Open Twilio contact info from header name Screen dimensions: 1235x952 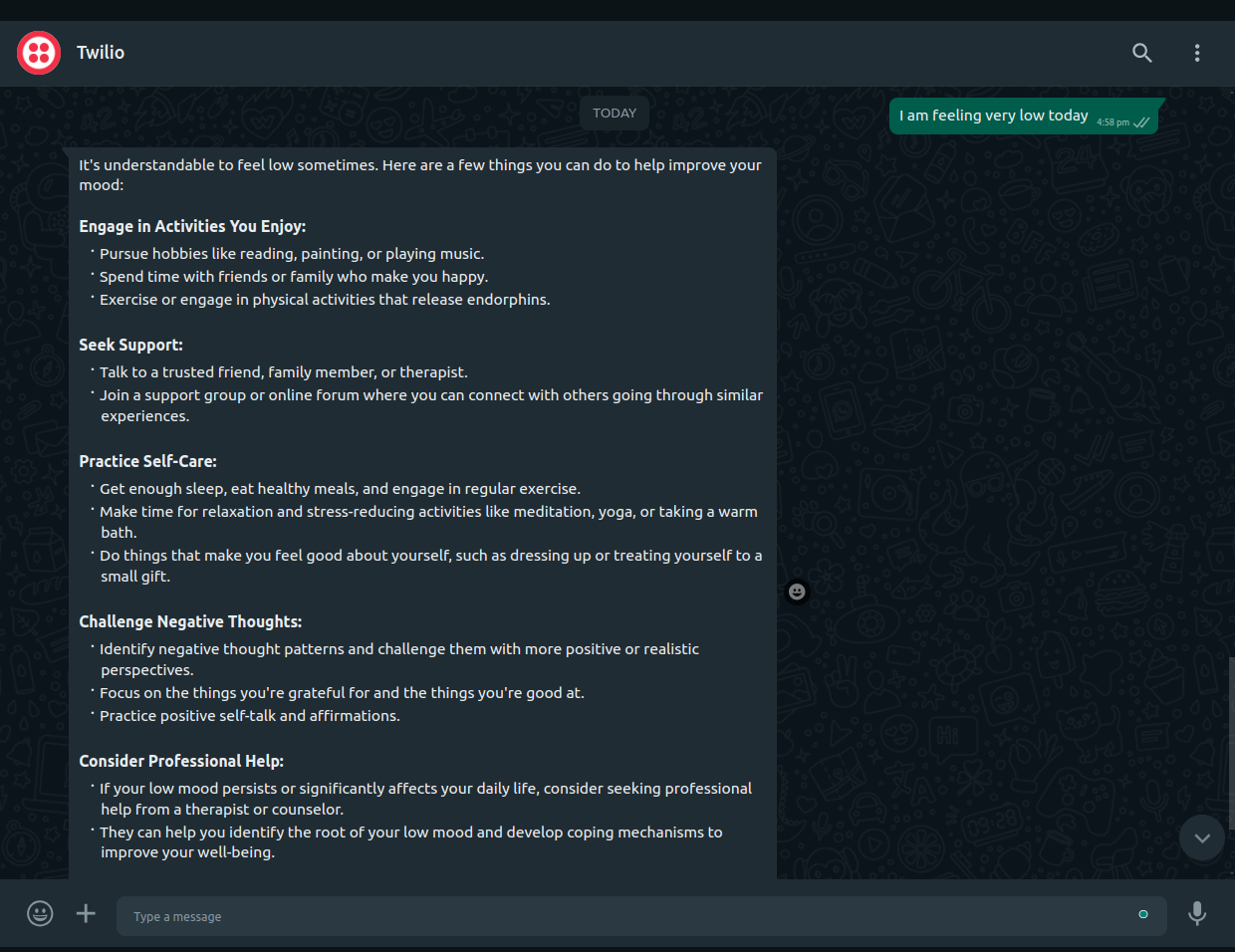tap(101, 53)
